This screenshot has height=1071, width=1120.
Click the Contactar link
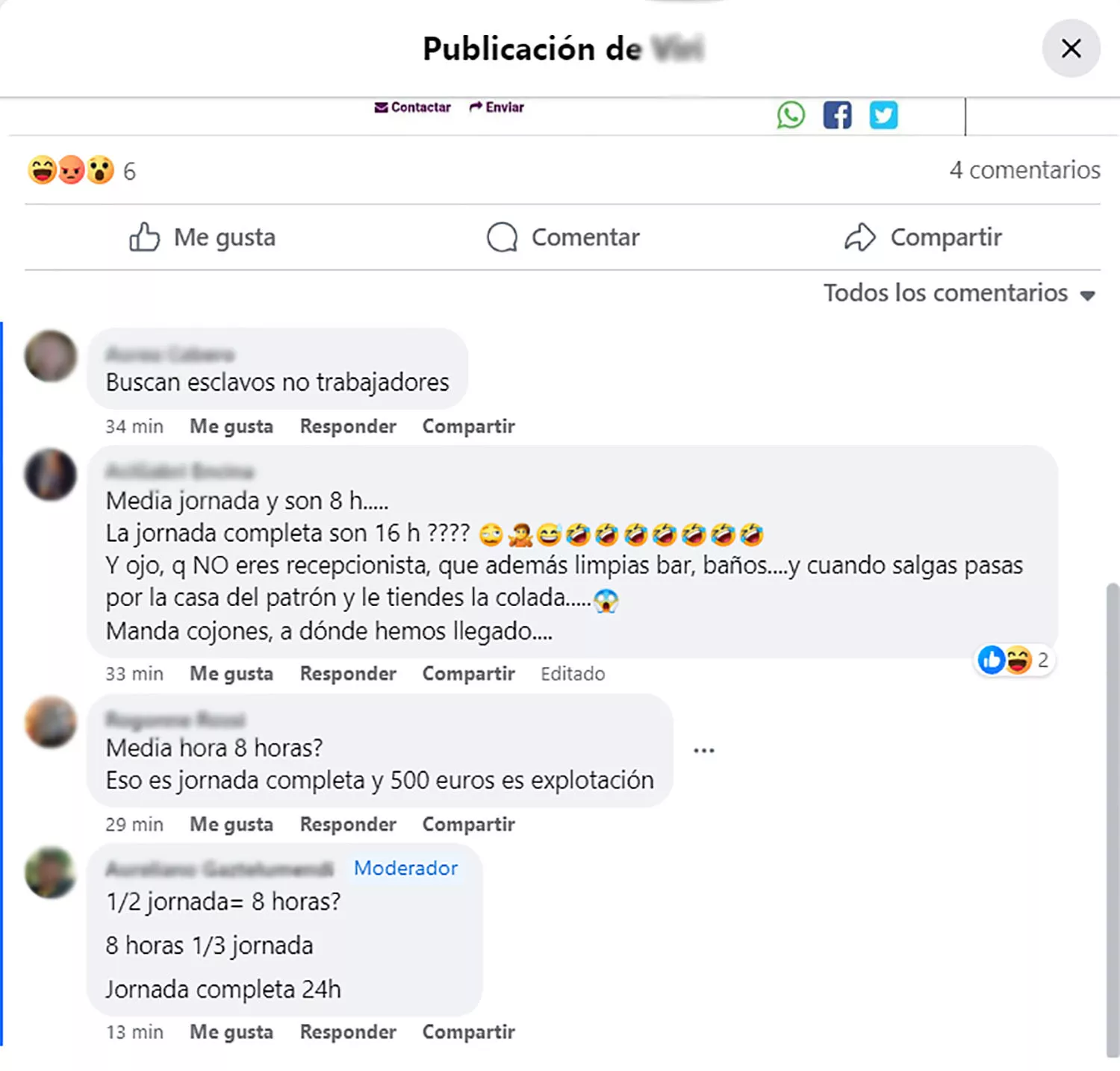pos(413,107)
